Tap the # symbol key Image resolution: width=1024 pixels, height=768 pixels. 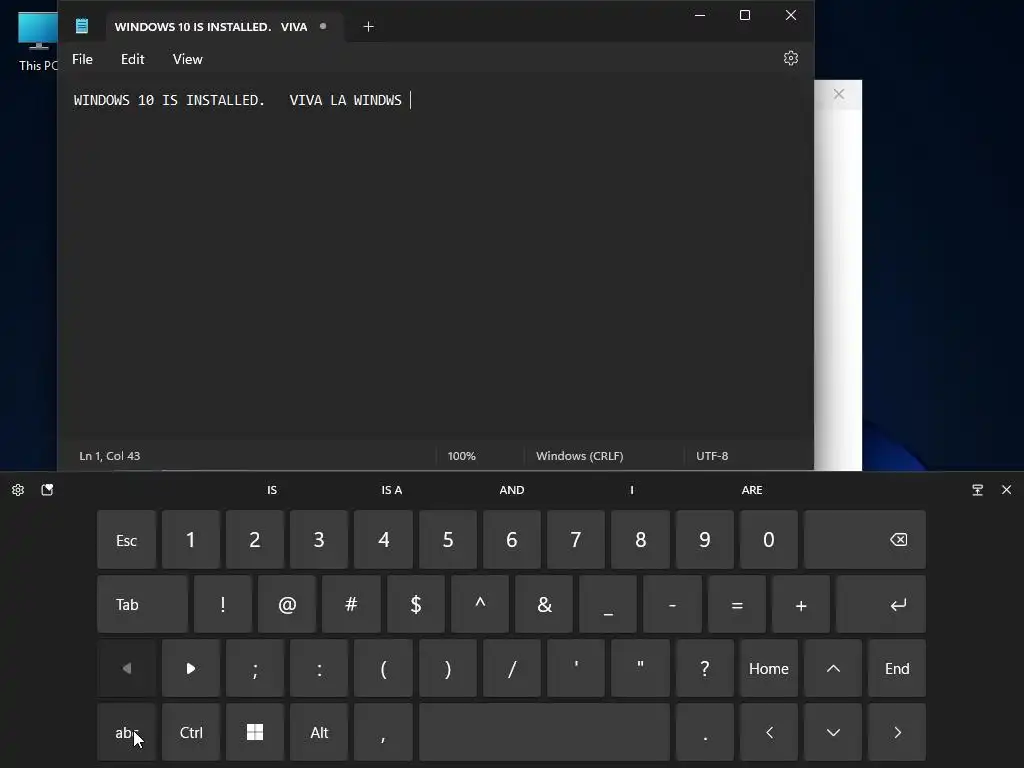point(351,604)
